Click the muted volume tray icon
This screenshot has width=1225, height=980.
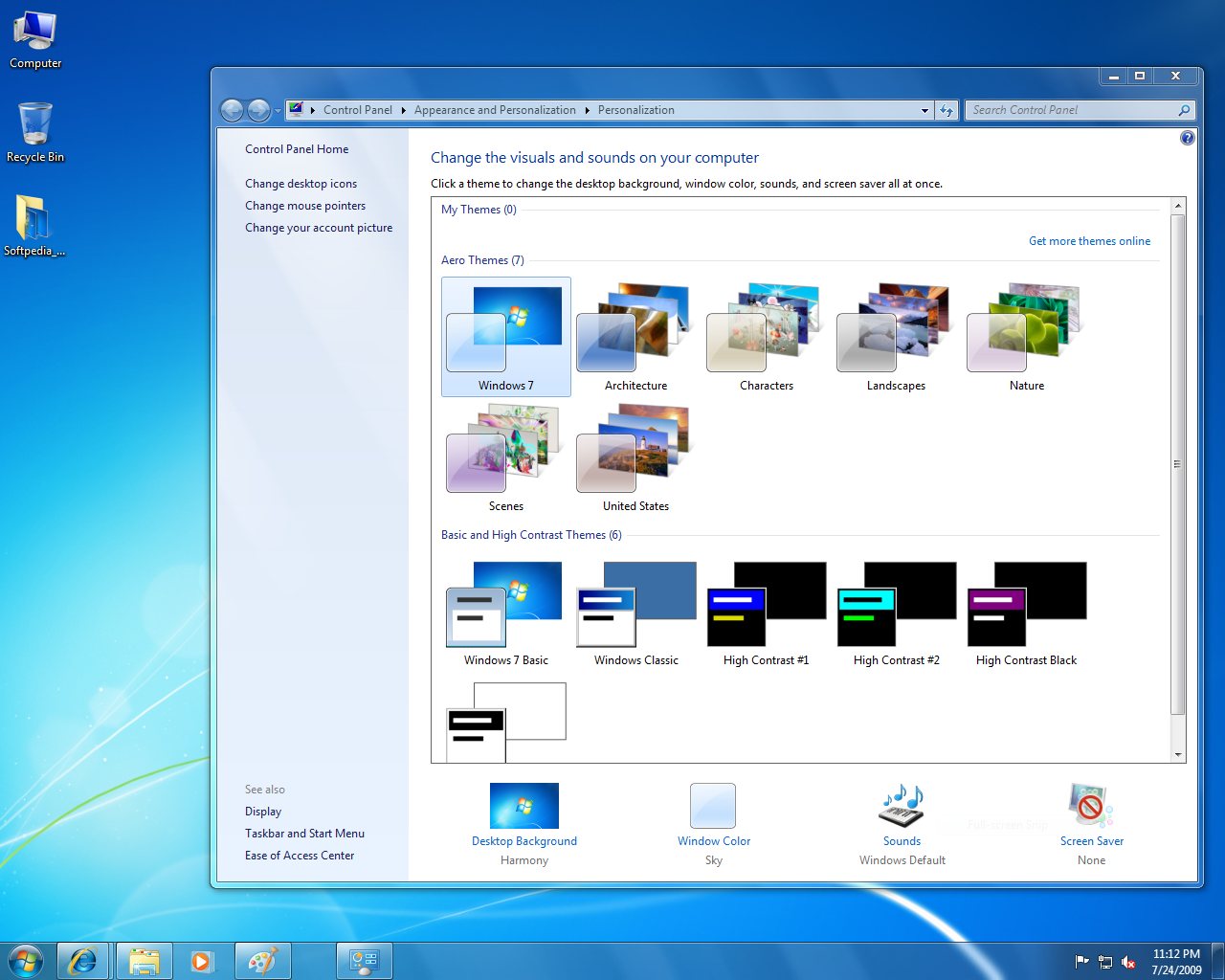1128,962
